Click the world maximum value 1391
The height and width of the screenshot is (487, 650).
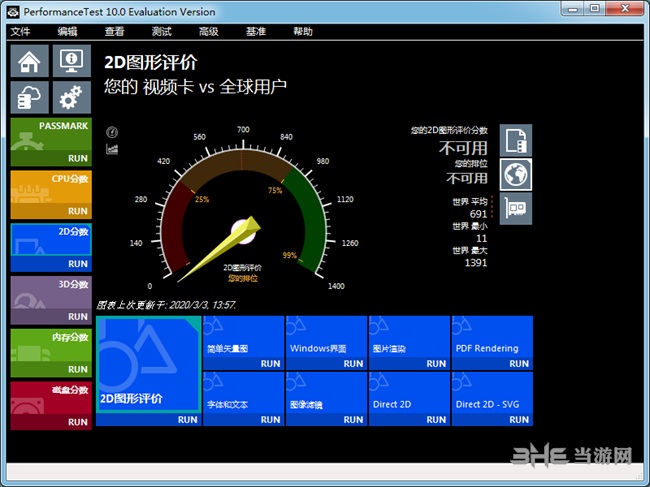[x=476, y=262]
